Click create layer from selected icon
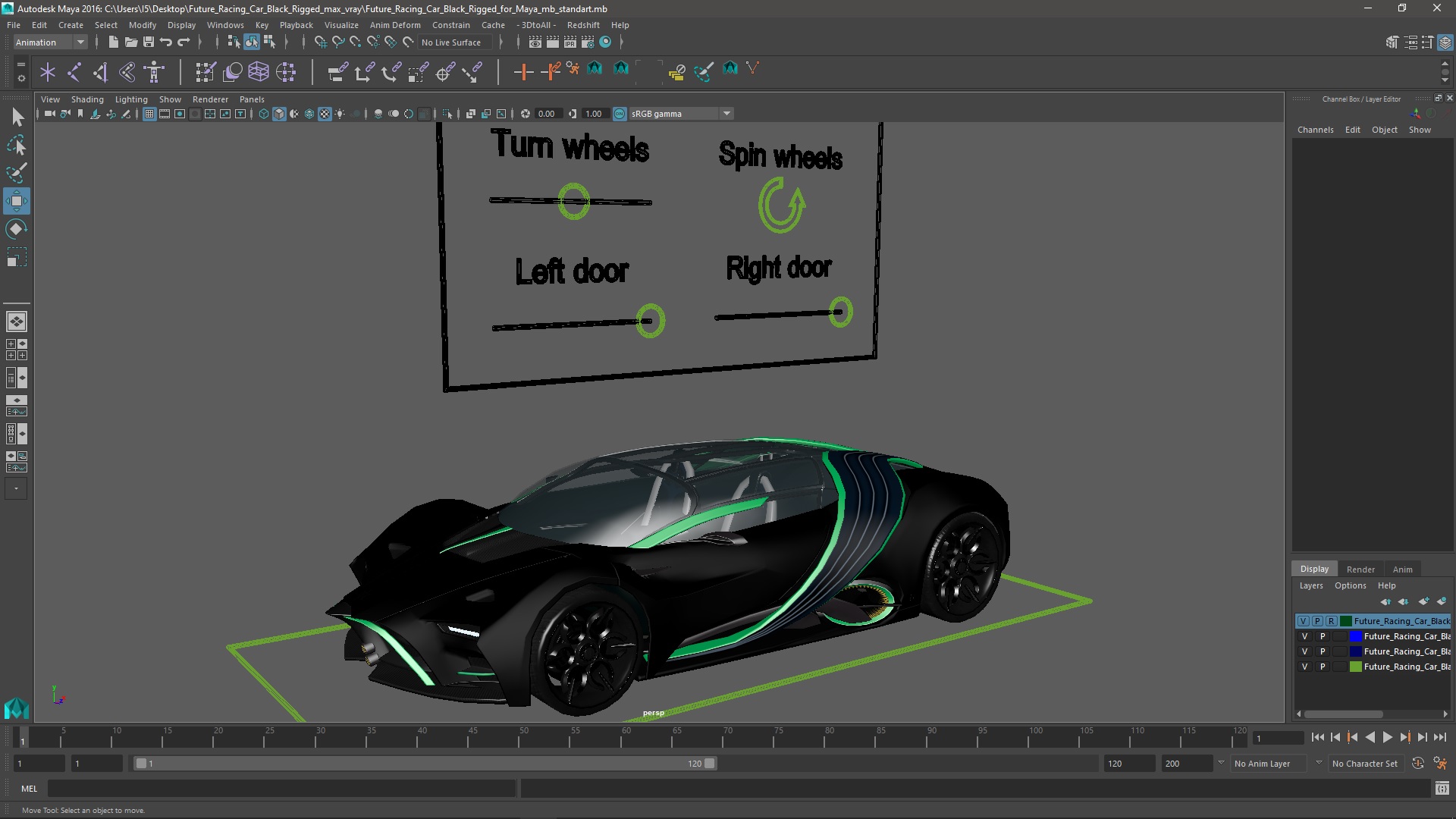 point(1441,601)
